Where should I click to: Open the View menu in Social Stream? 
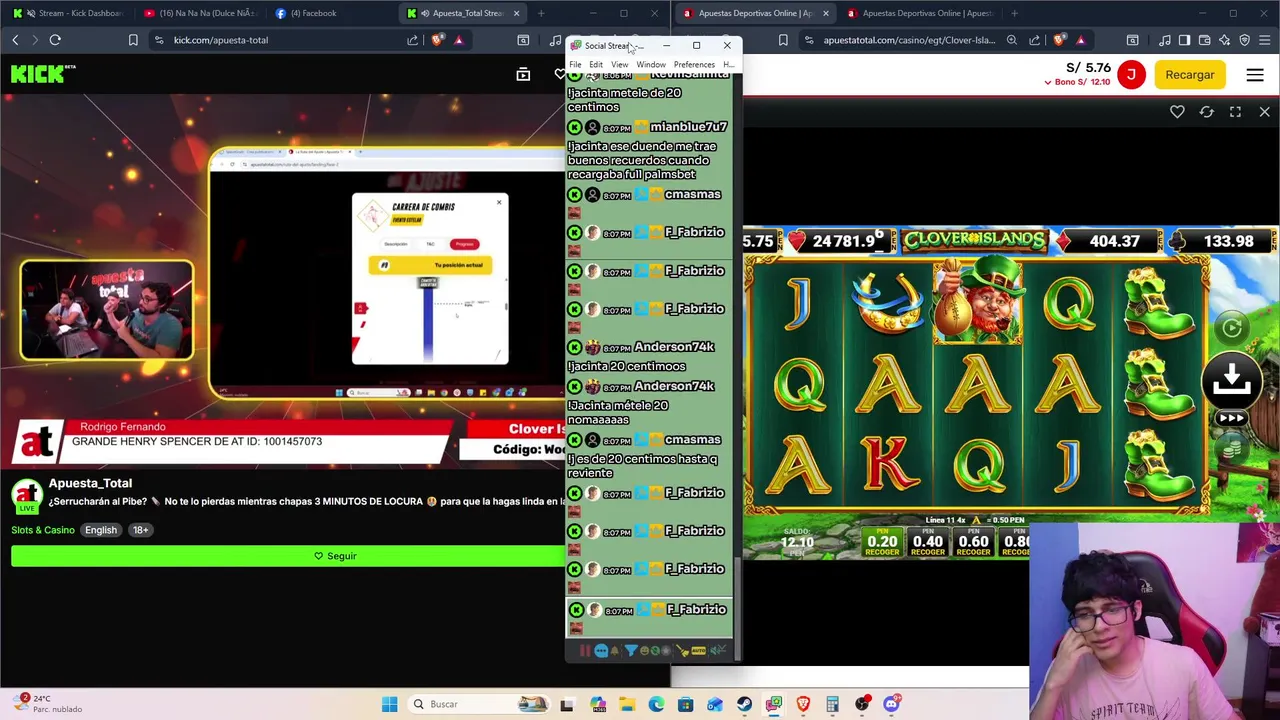coord(620,65)
